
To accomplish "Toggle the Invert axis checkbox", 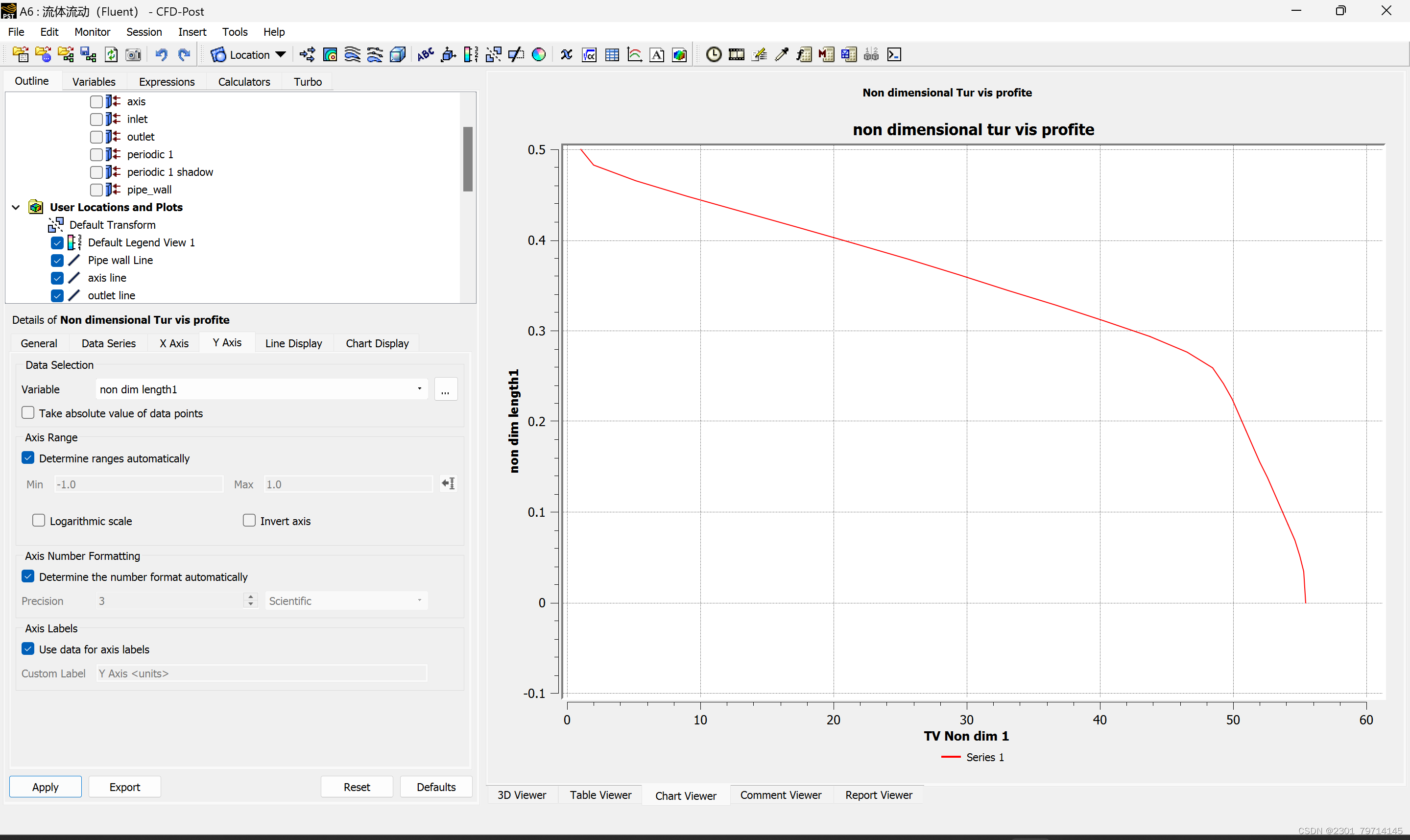I will [x=249, y=520].
